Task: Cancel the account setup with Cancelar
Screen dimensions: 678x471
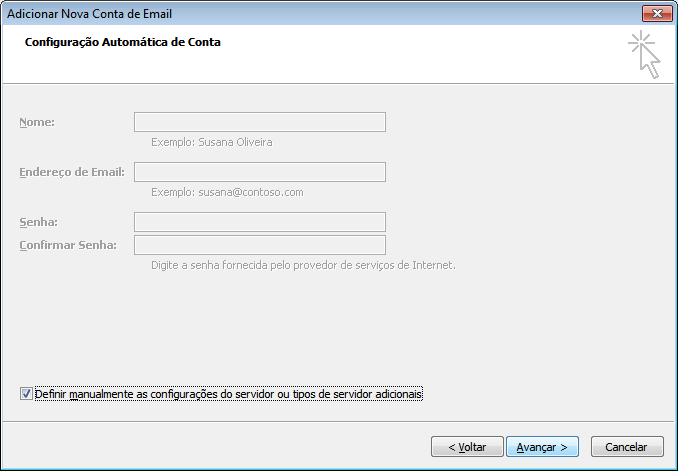Action: (x=627, y=447)
